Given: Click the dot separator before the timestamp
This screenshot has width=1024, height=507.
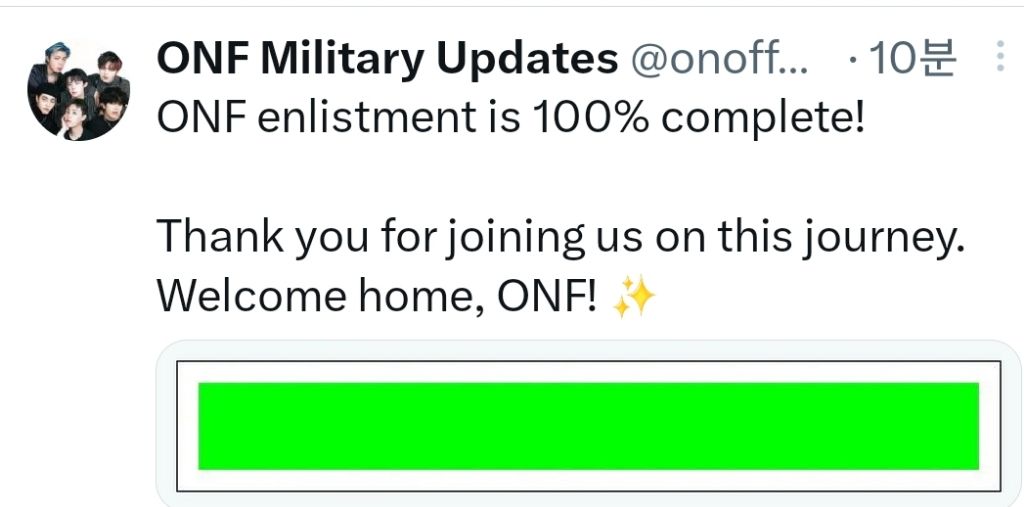Looking at the screenshot, I should click(851, 60).
